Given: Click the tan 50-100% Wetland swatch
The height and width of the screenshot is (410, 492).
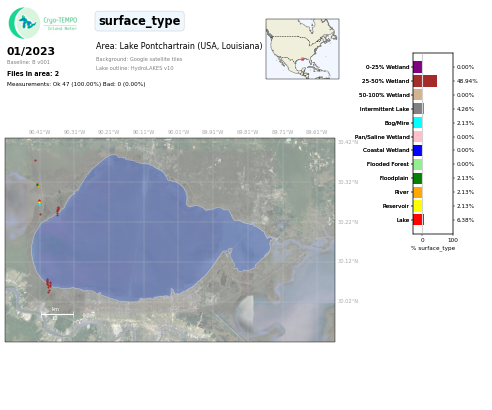Looking at the screenshot, I should point(418,95).
